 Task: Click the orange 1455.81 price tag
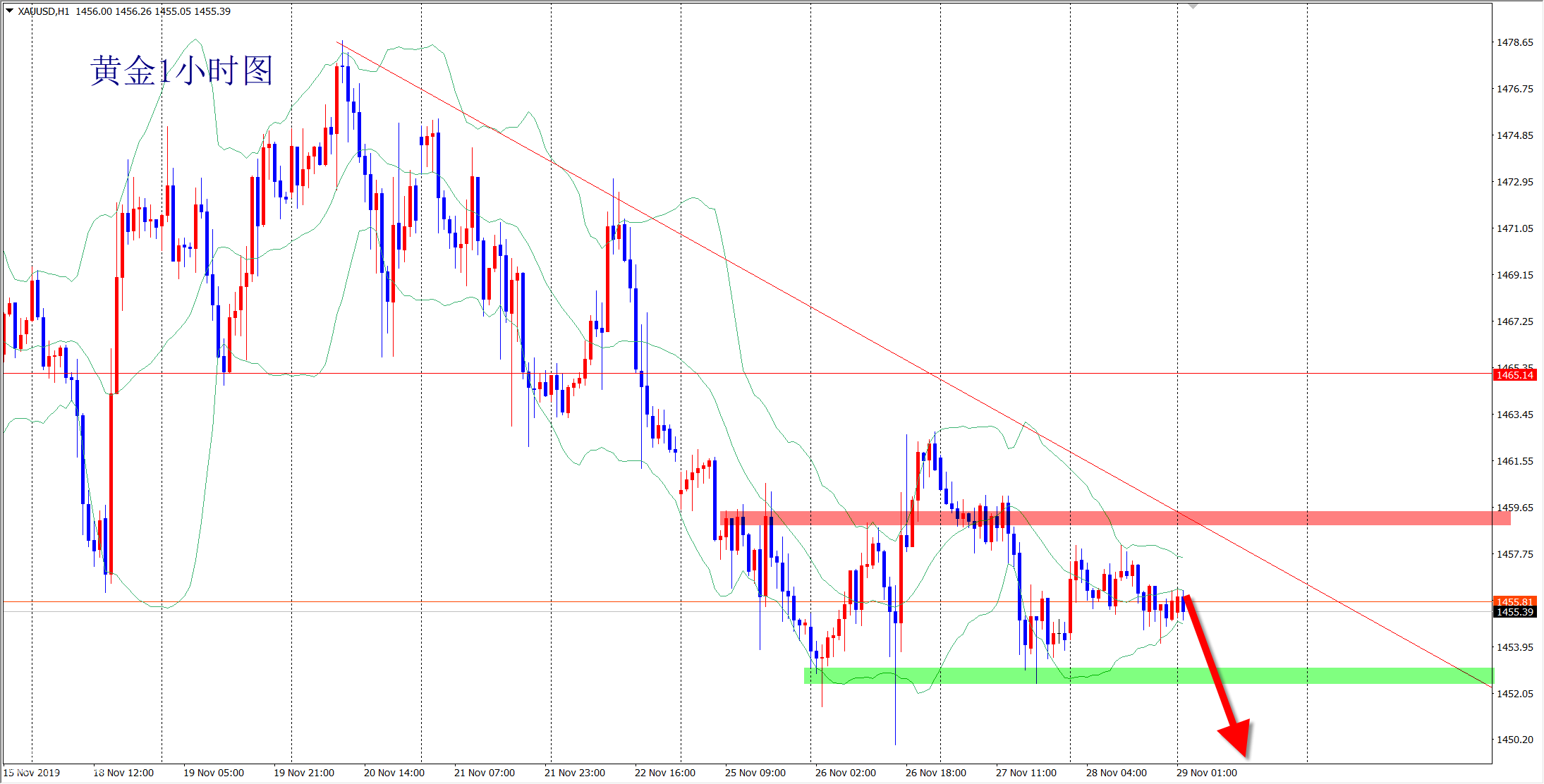pyautogui.click(x=1515, y=601)
